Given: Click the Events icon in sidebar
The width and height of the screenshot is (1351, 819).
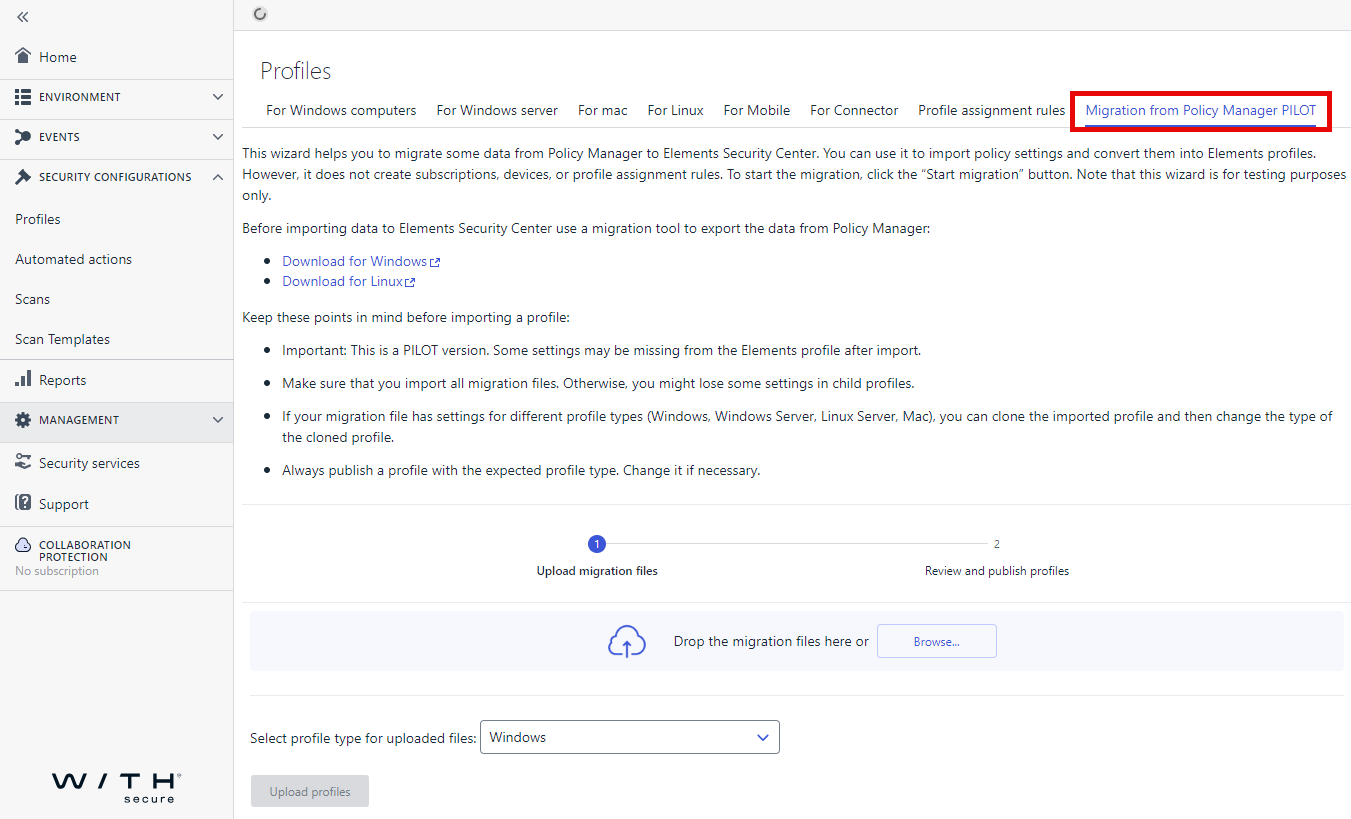Looking at the screenshot, I should pos(23,137).
